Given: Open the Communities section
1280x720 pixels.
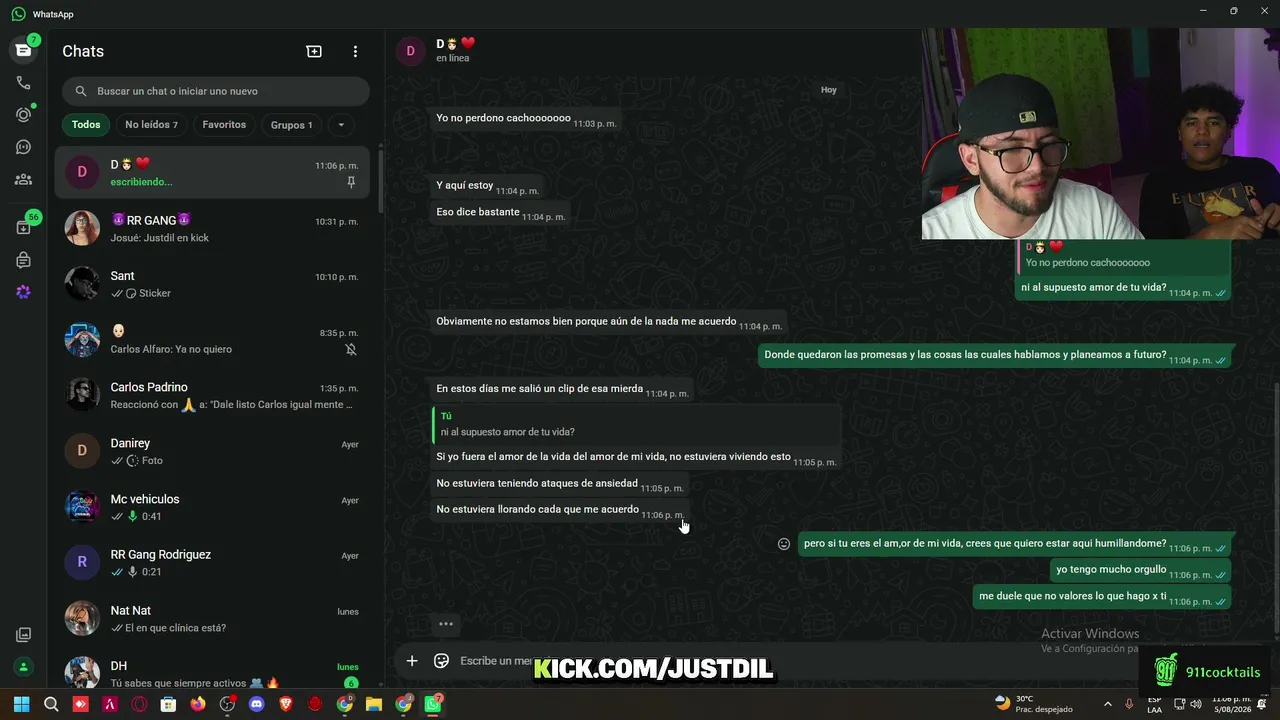Looking at the screenshot, I should [x=23, y=180].
